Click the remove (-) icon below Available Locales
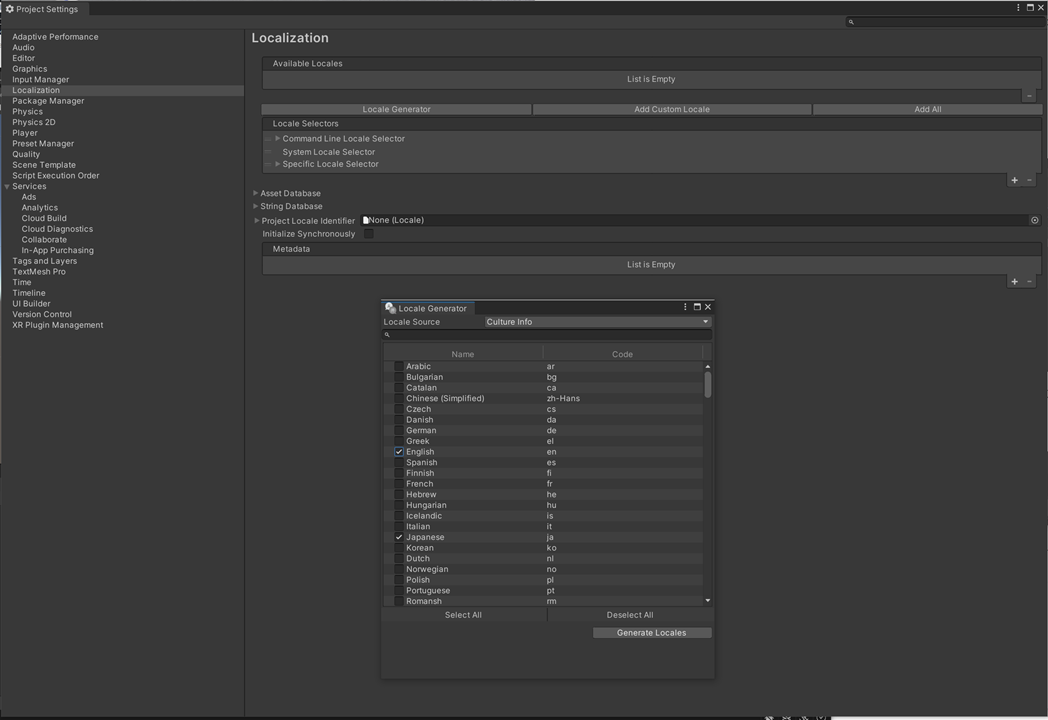1048x720 pixels. click(x=1029, y=95)
